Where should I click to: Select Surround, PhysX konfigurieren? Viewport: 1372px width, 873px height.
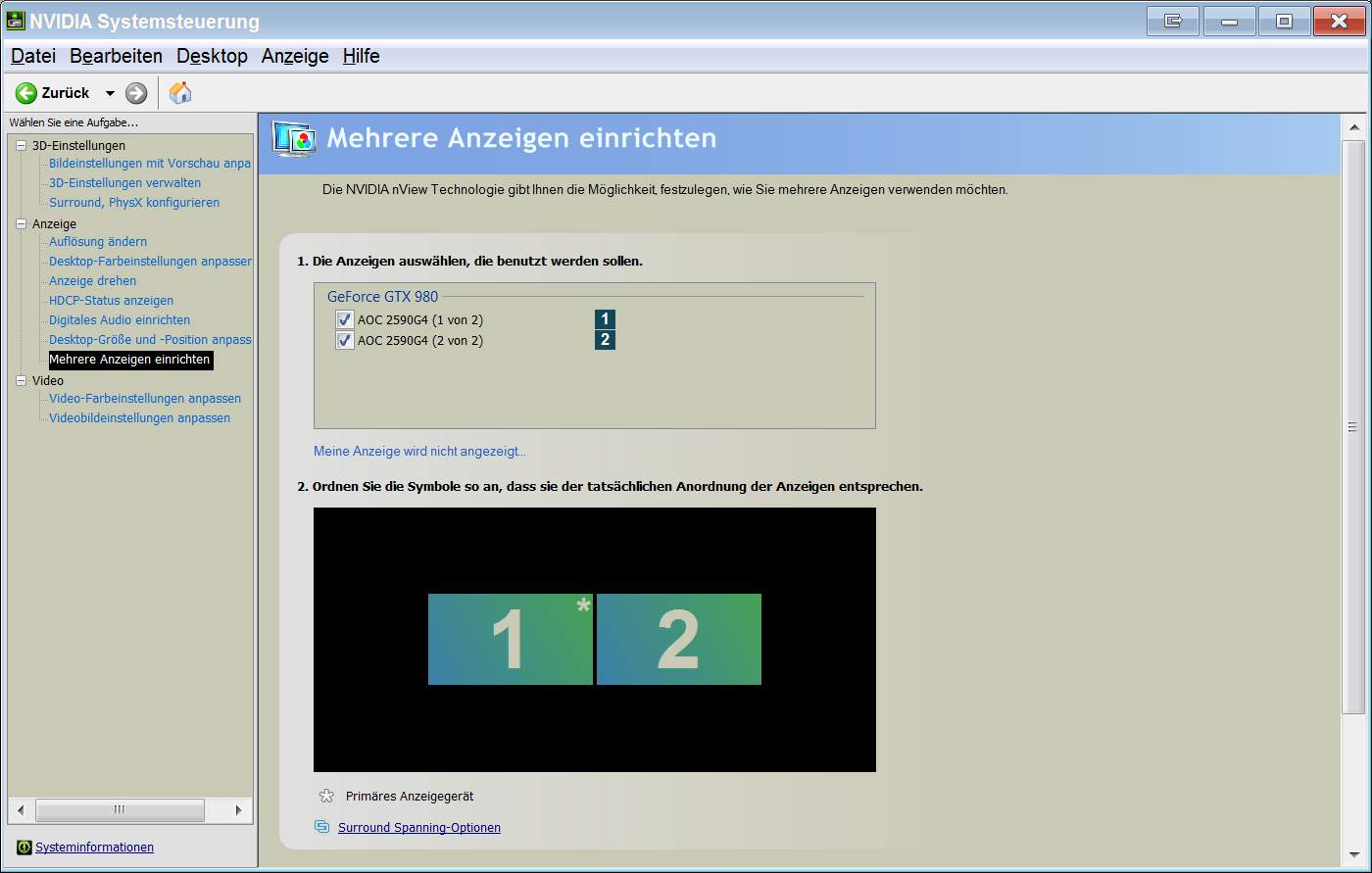coord(134,203)
